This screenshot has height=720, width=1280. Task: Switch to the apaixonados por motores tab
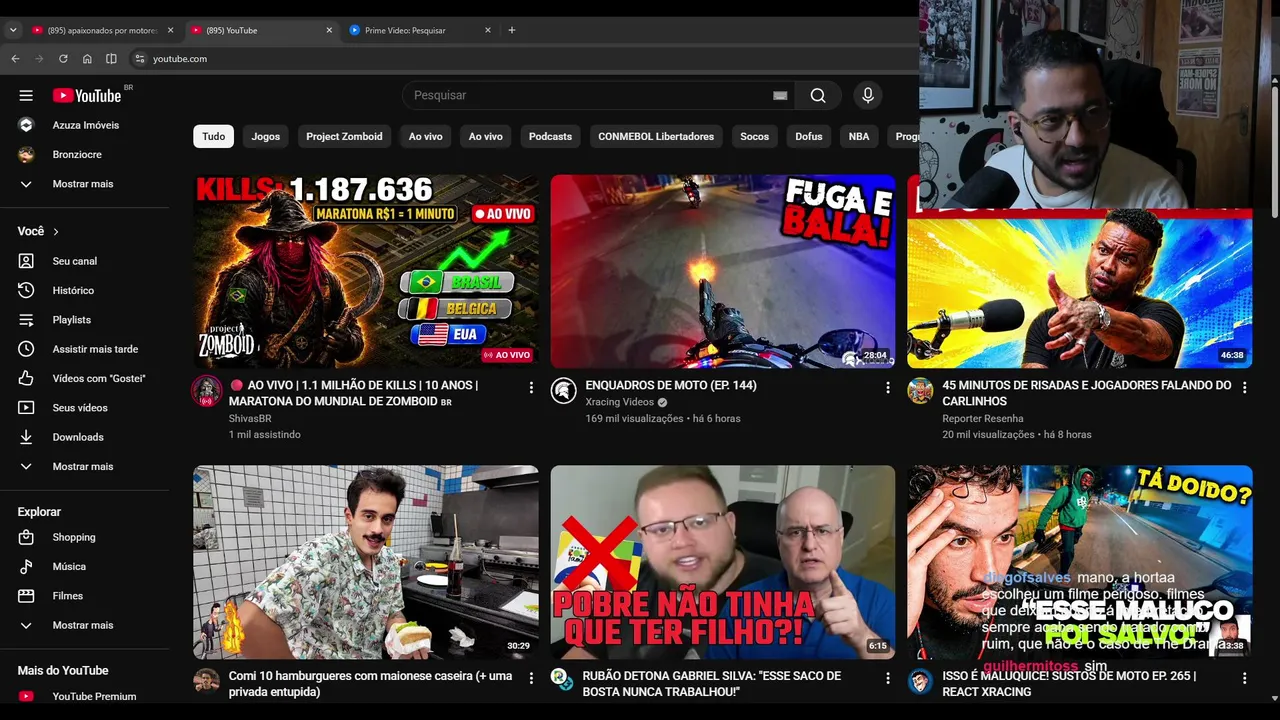click(x=102, y=30)
